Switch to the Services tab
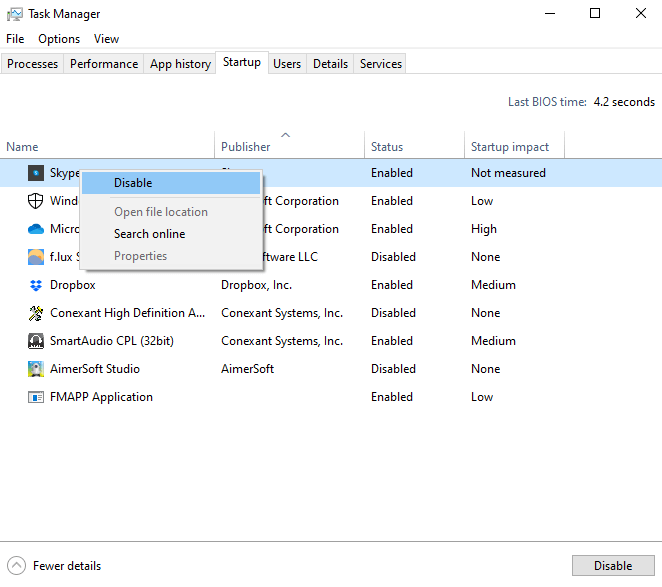Image resolution: width=662 pixels, height=587 pixels. (x=381, y=64)
